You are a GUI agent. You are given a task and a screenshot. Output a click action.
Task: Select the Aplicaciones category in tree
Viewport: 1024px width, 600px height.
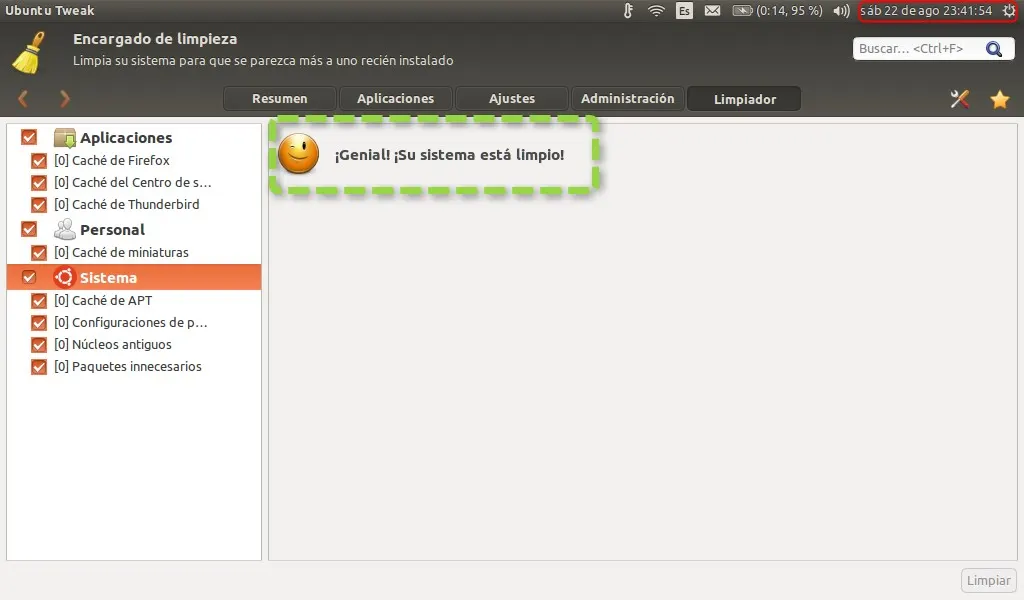tap(126, 138)
